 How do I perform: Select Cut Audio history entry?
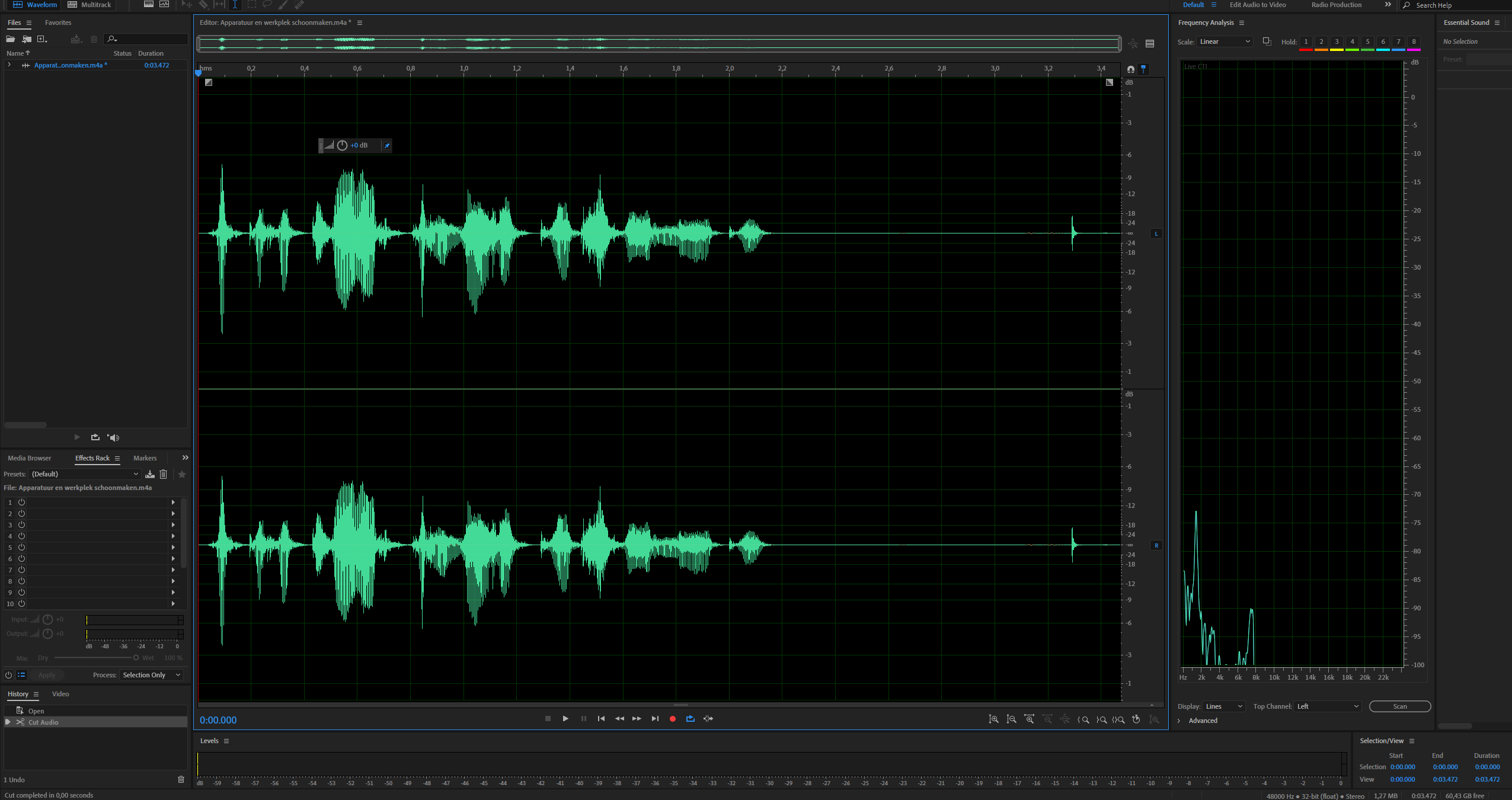[x=43, y=722]
